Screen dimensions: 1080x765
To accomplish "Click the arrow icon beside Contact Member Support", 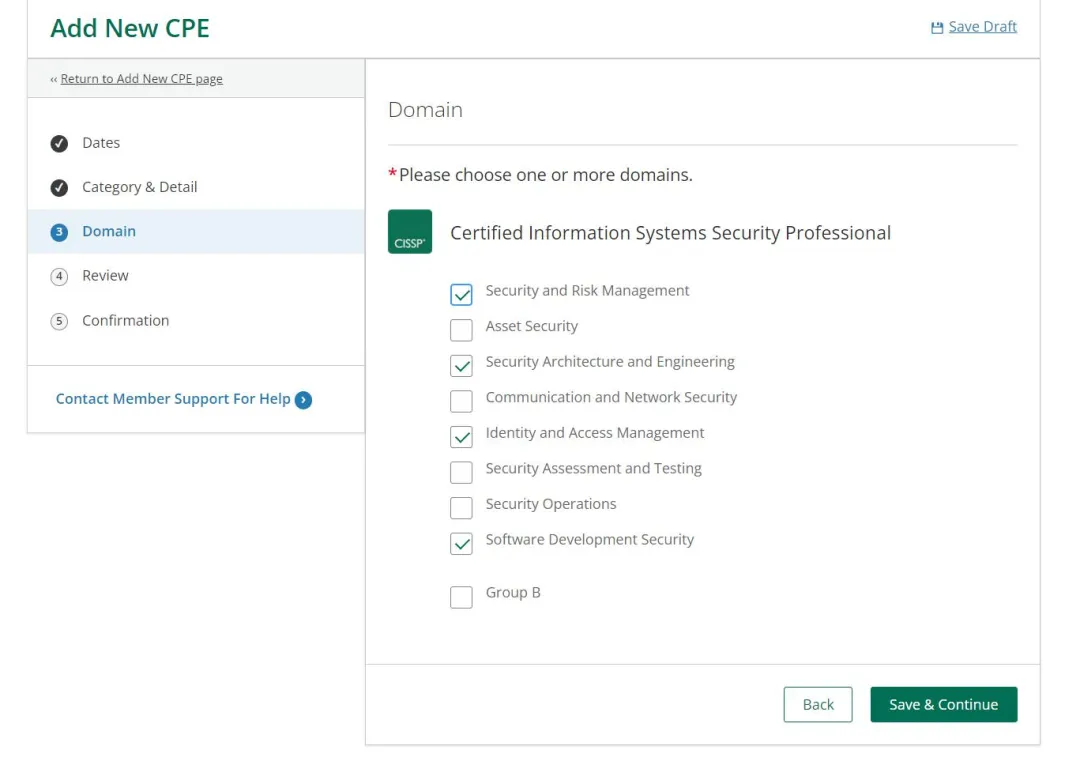I will tap(303, 399).
